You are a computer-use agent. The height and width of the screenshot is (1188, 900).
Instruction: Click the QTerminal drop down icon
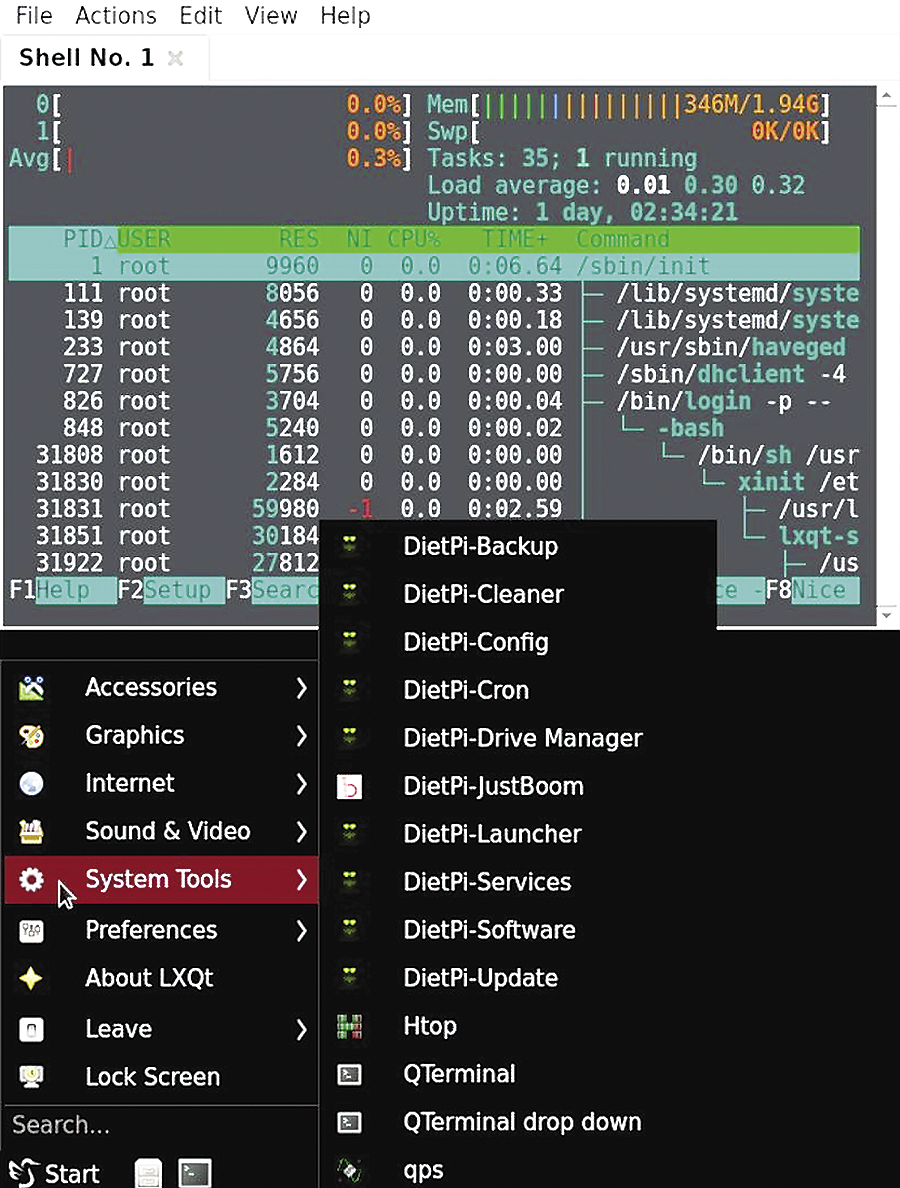point(349,1121)
